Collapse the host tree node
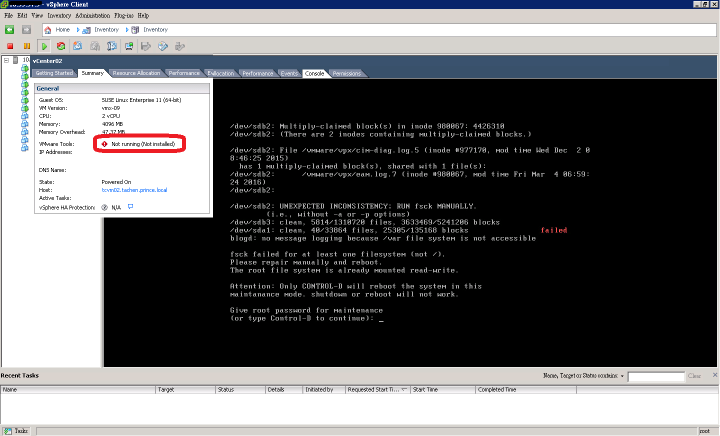 [6, 60]
